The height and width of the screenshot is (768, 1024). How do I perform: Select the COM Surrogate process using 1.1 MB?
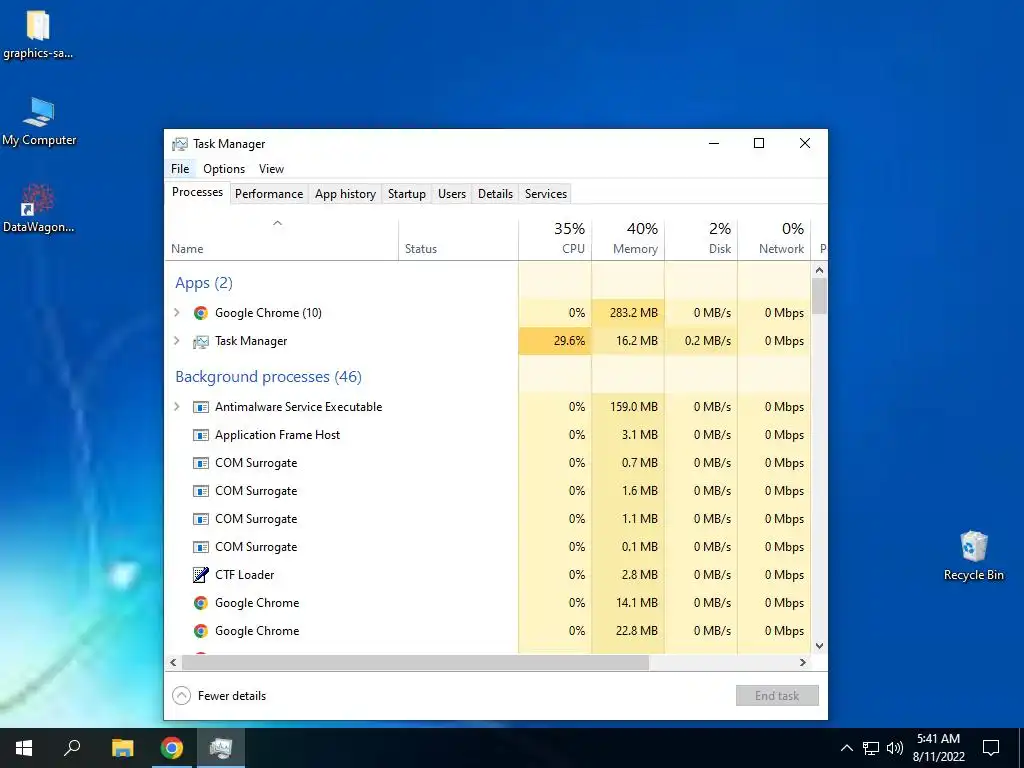pyautogui.click(x=487, y=519)
